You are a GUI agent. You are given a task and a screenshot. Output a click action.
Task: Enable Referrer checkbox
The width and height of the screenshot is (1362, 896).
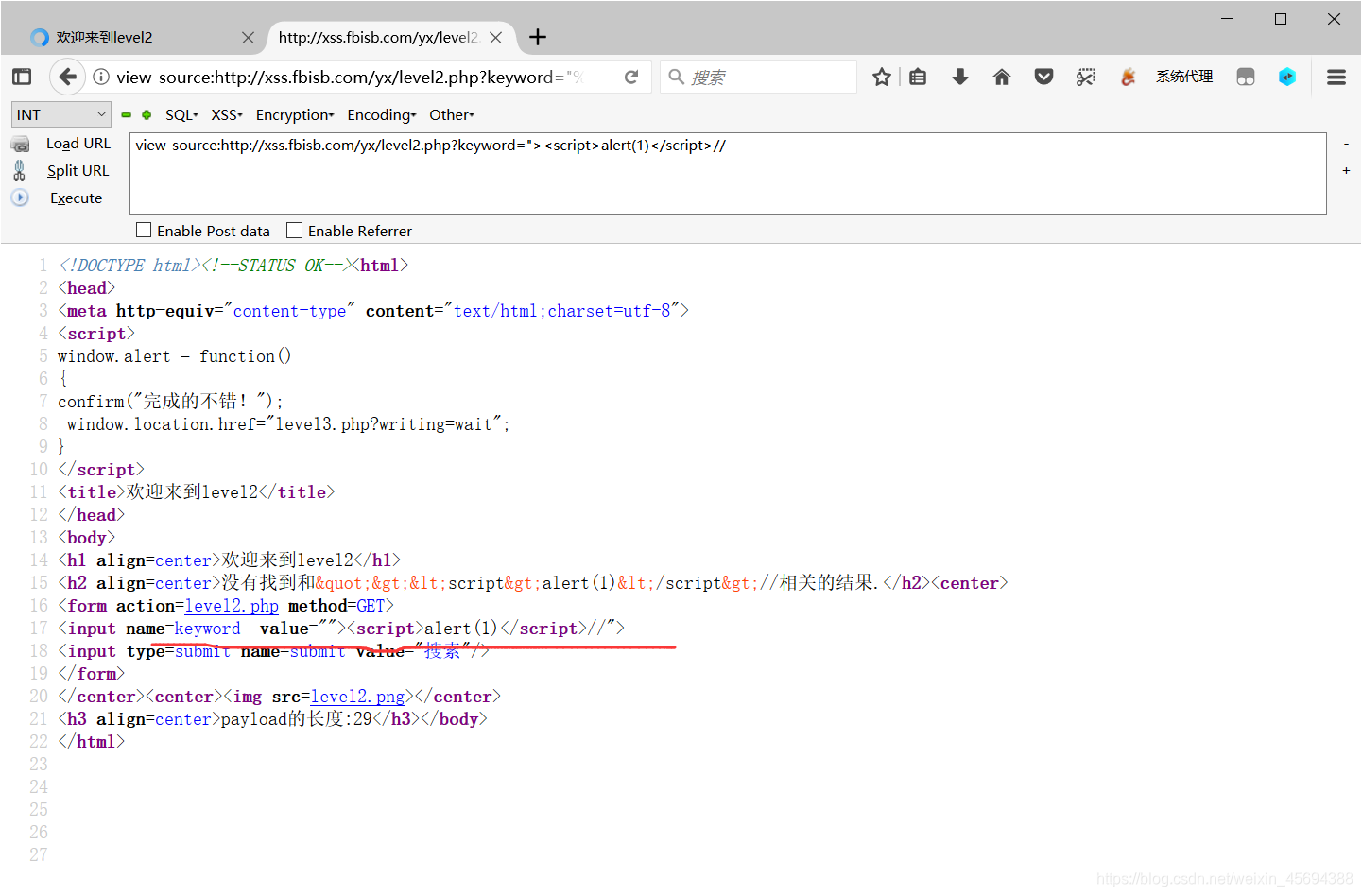tap(295, 230)
